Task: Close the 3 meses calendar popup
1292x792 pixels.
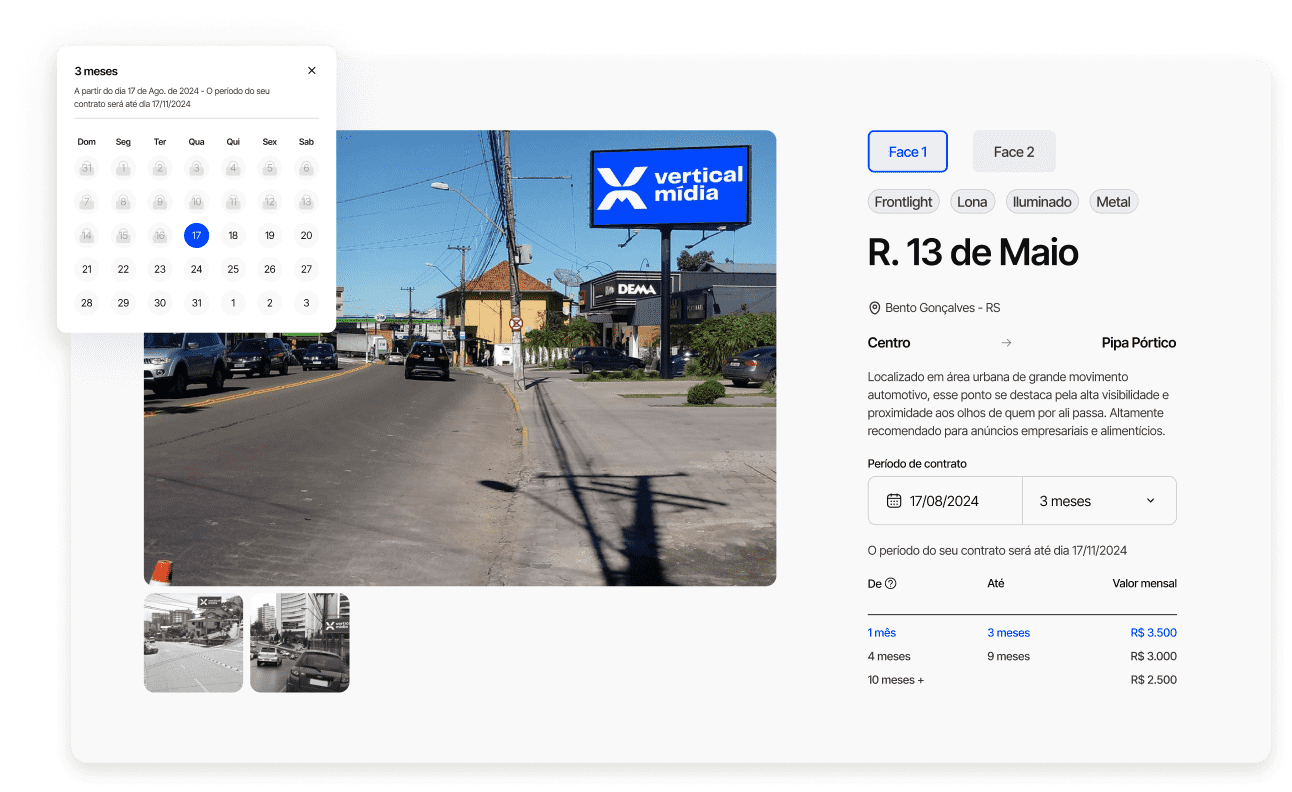Action: (x=312, y=71)
